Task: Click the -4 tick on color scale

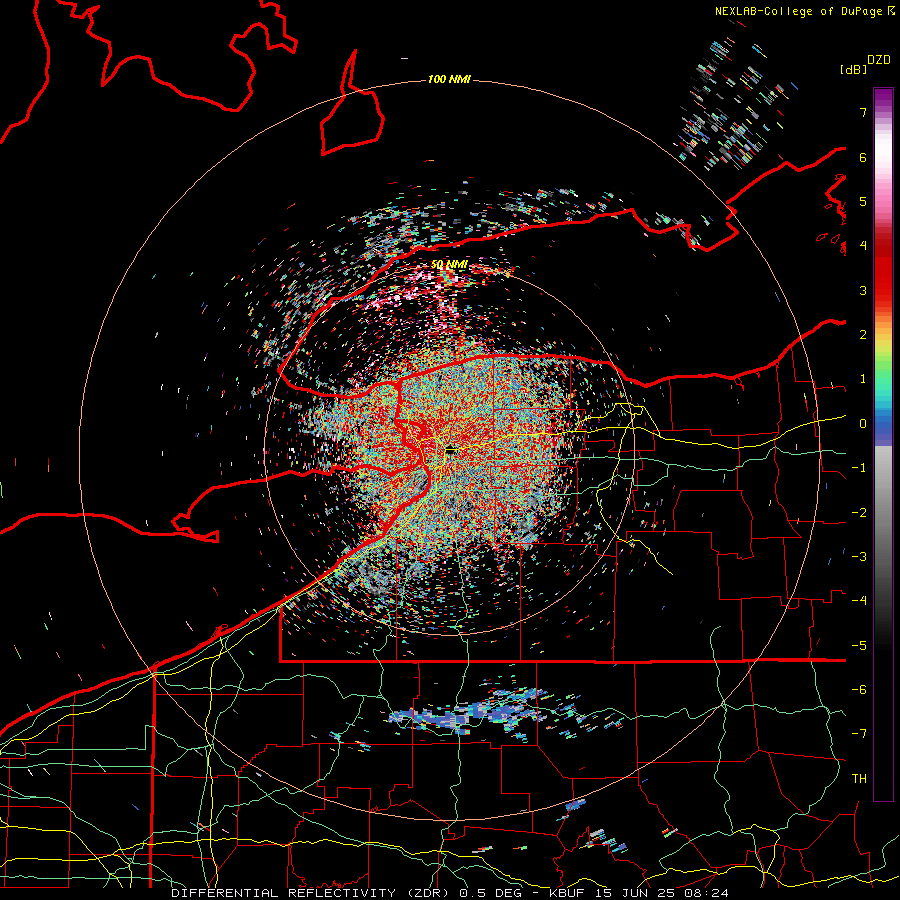Action: point(859,600)
